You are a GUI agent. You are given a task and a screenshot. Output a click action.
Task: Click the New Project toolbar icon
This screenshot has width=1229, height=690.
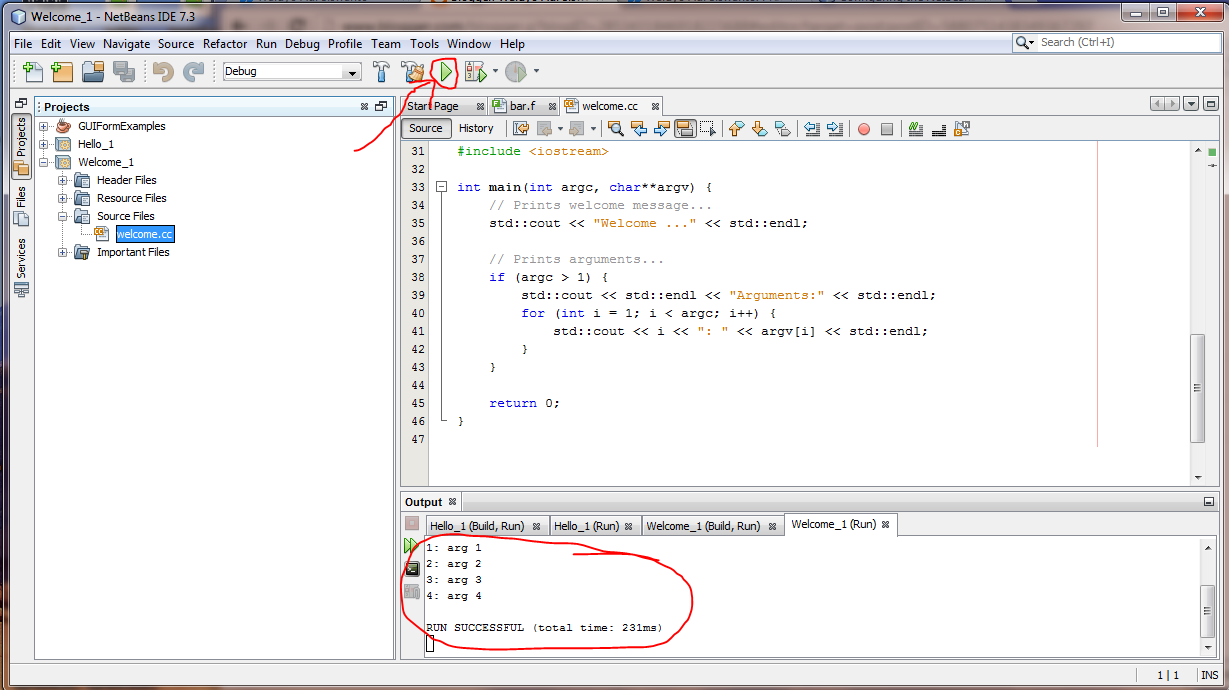pos(62,72)
